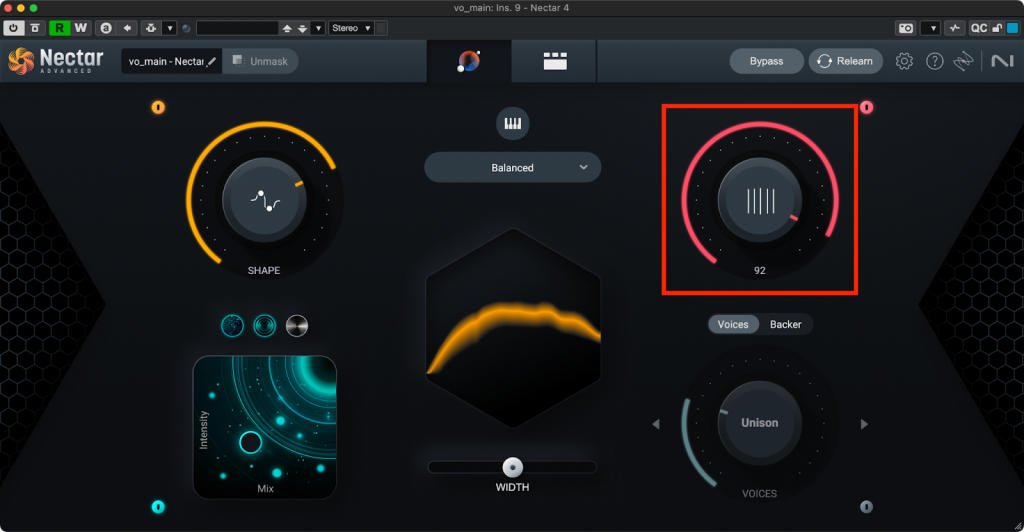Click the snapshot camera icon in host toolbar
1024x532 pixels.
click(x=905, y=28)
